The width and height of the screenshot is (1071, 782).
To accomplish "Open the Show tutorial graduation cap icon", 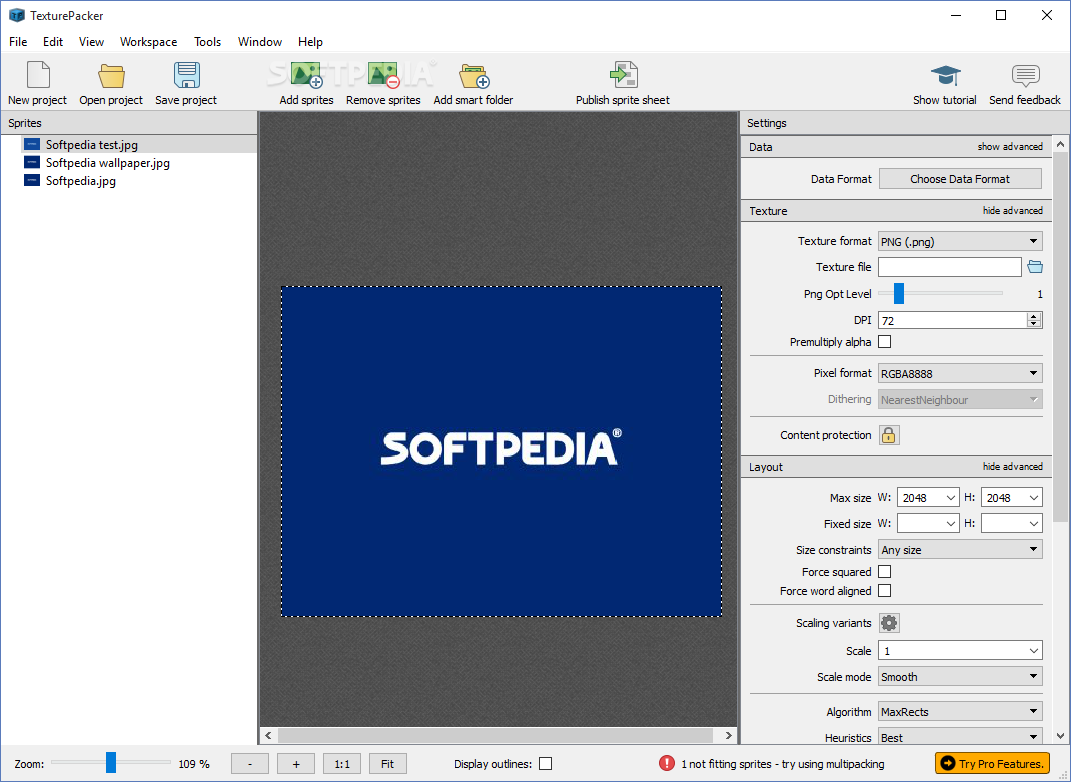I will point(945,75).
